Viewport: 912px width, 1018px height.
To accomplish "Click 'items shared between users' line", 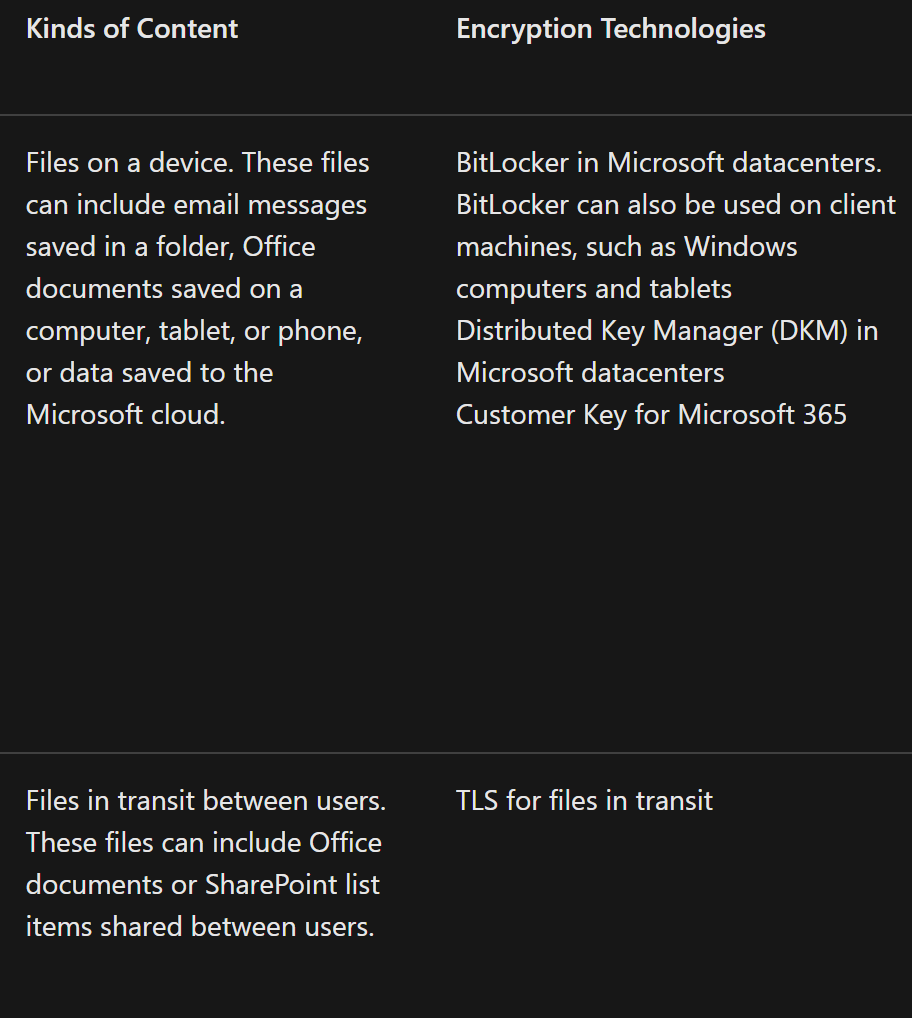I will [200, 926].
